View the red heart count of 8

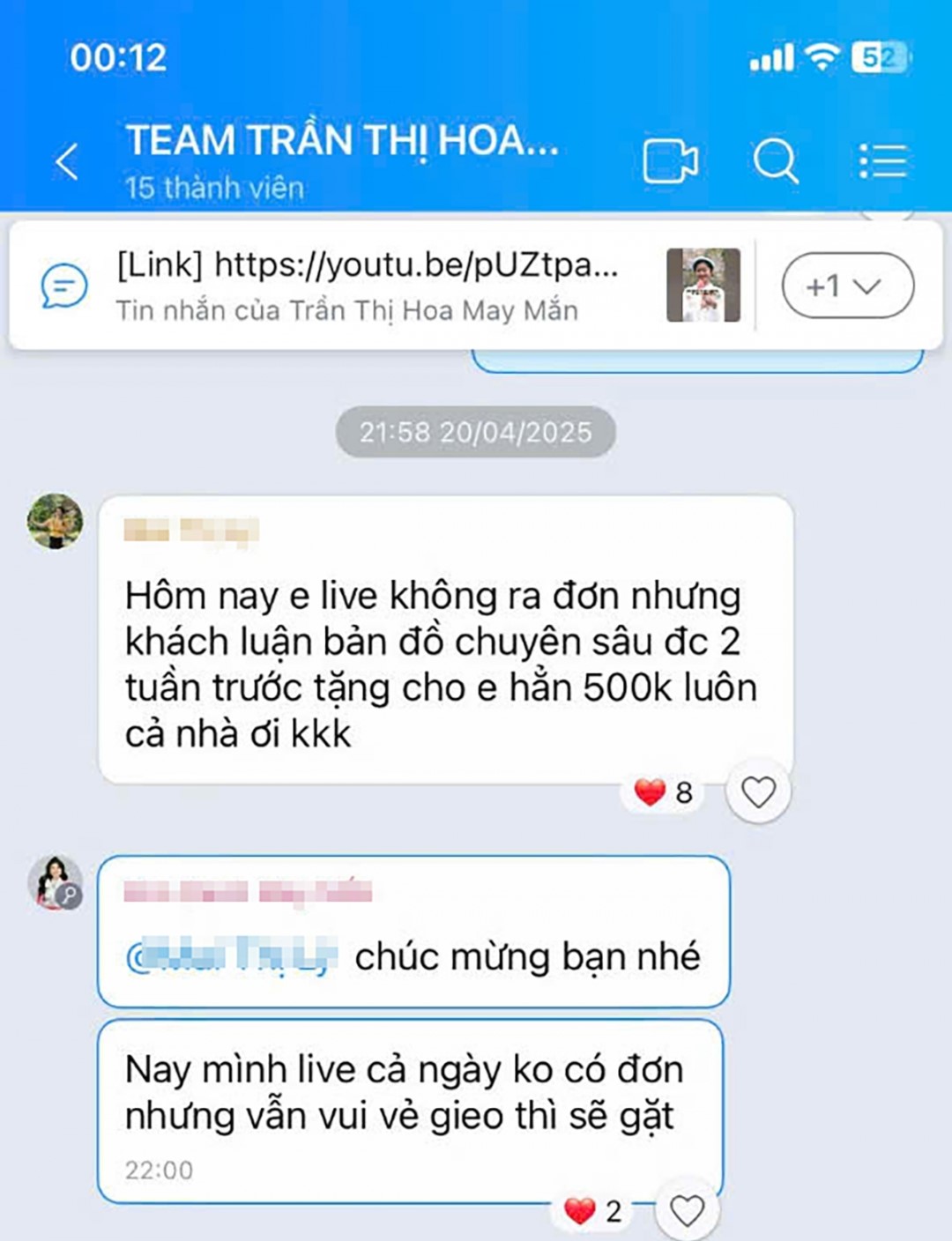(664, 792)
